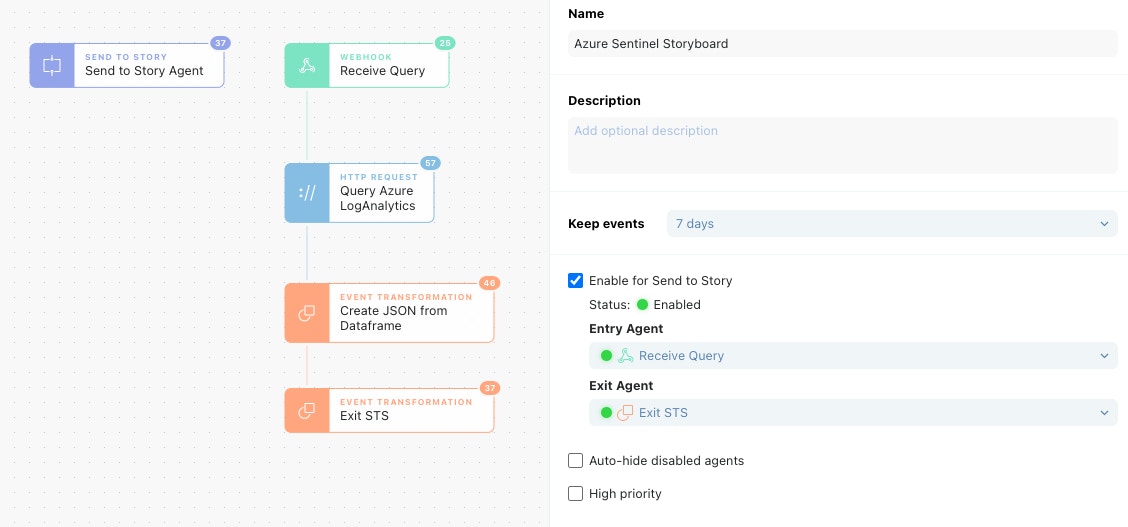1128x527 pixels.
Task: Click the Send to Story agent icon
Action: pyautogui.click(x=52, y=66)
